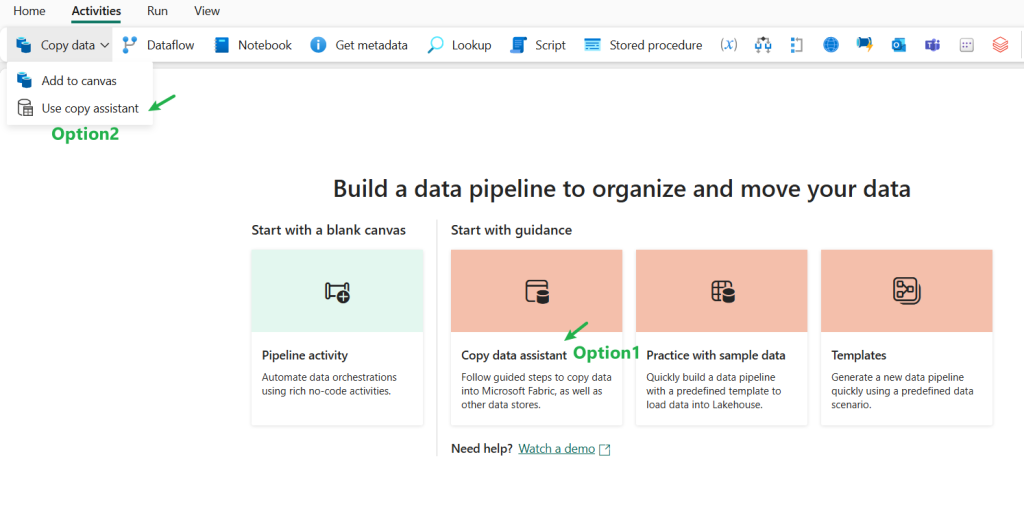Click the Templates card icon
Screen dimensions: 1024x507
tap(906, 291)
